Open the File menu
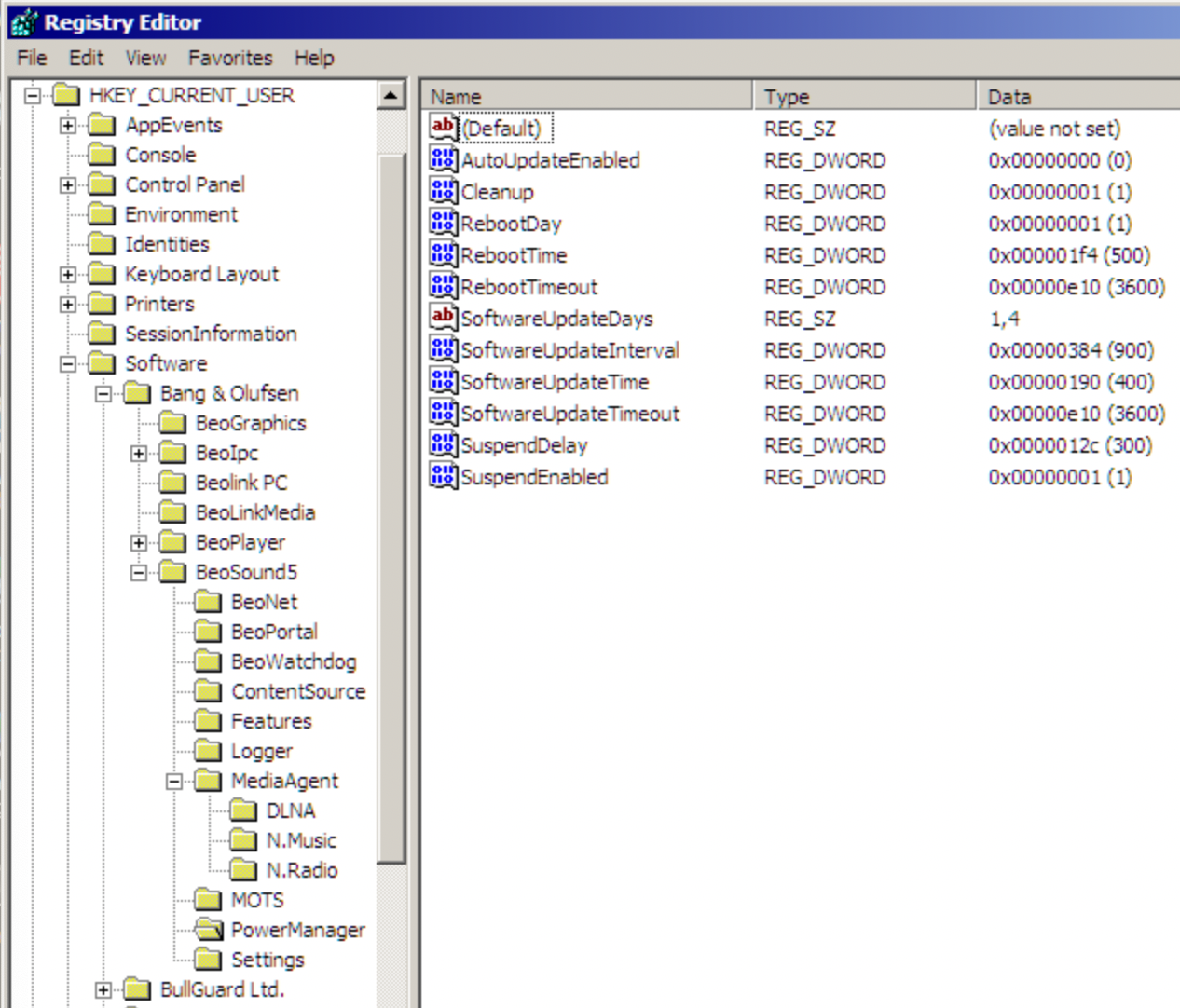The image size is (1180, 1008). [32, 58]
